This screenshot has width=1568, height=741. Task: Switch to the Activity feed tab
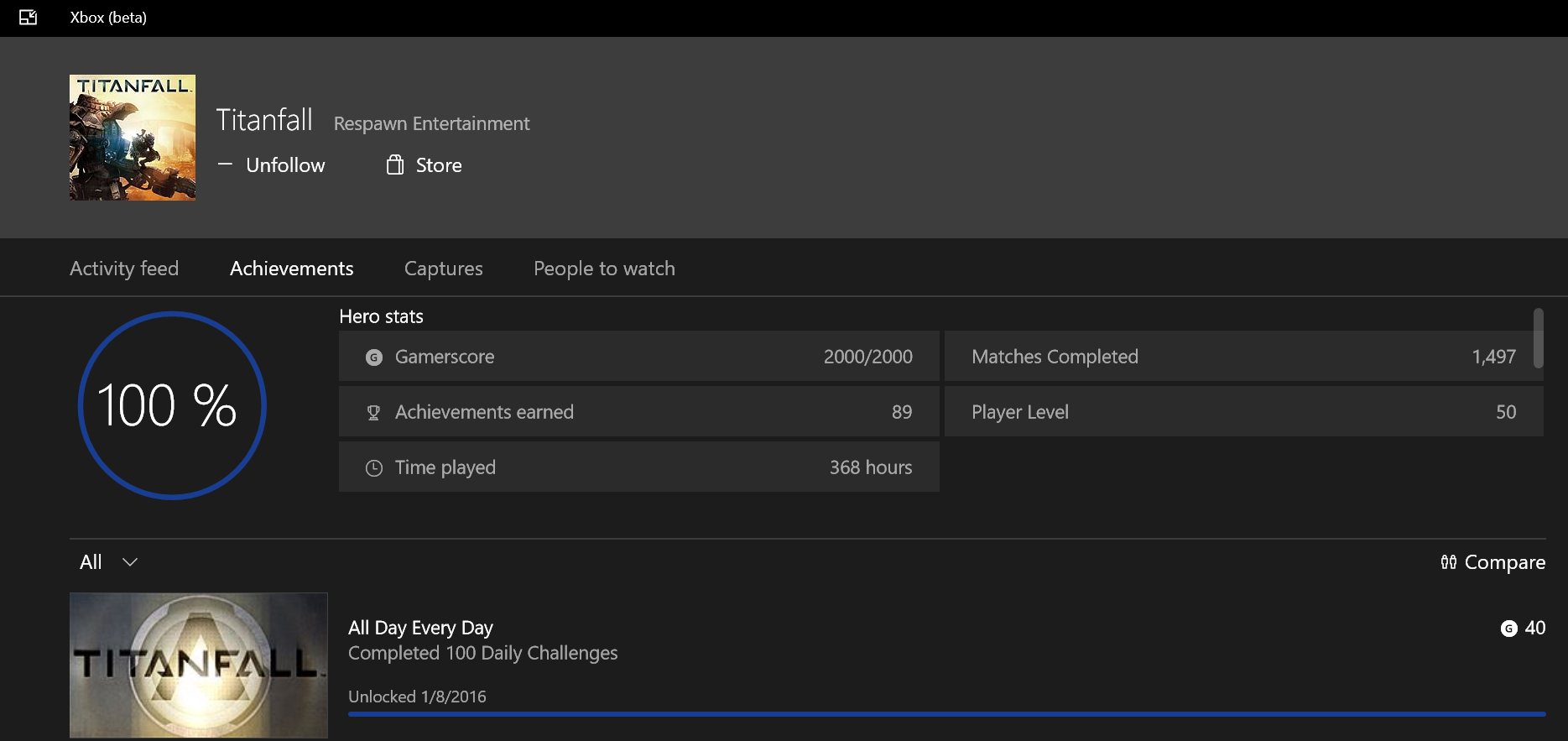pos(124,269)
